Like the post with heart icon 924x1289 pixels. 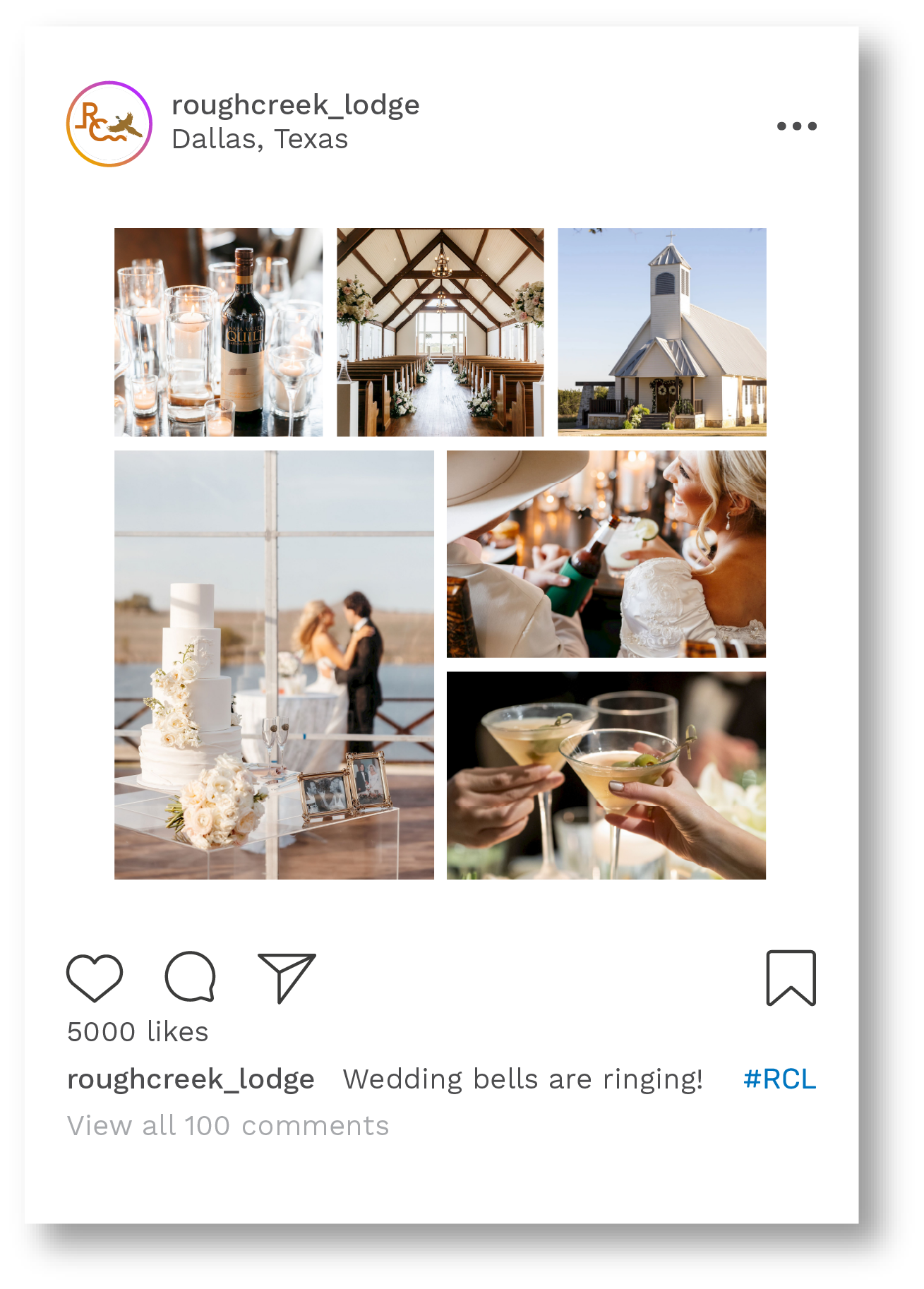coord(95,978)
